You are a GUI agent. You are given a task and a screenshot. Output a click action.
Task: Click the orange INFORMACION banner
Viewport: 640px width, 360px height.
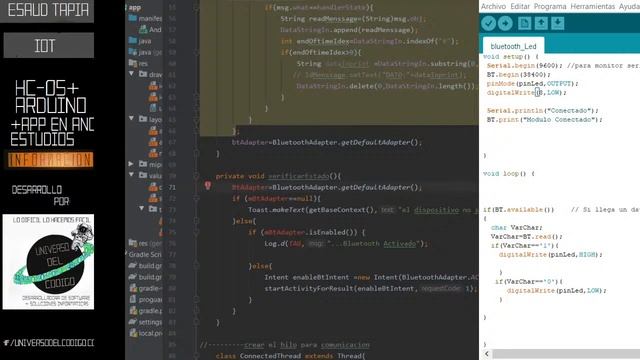tap(50, 160)
